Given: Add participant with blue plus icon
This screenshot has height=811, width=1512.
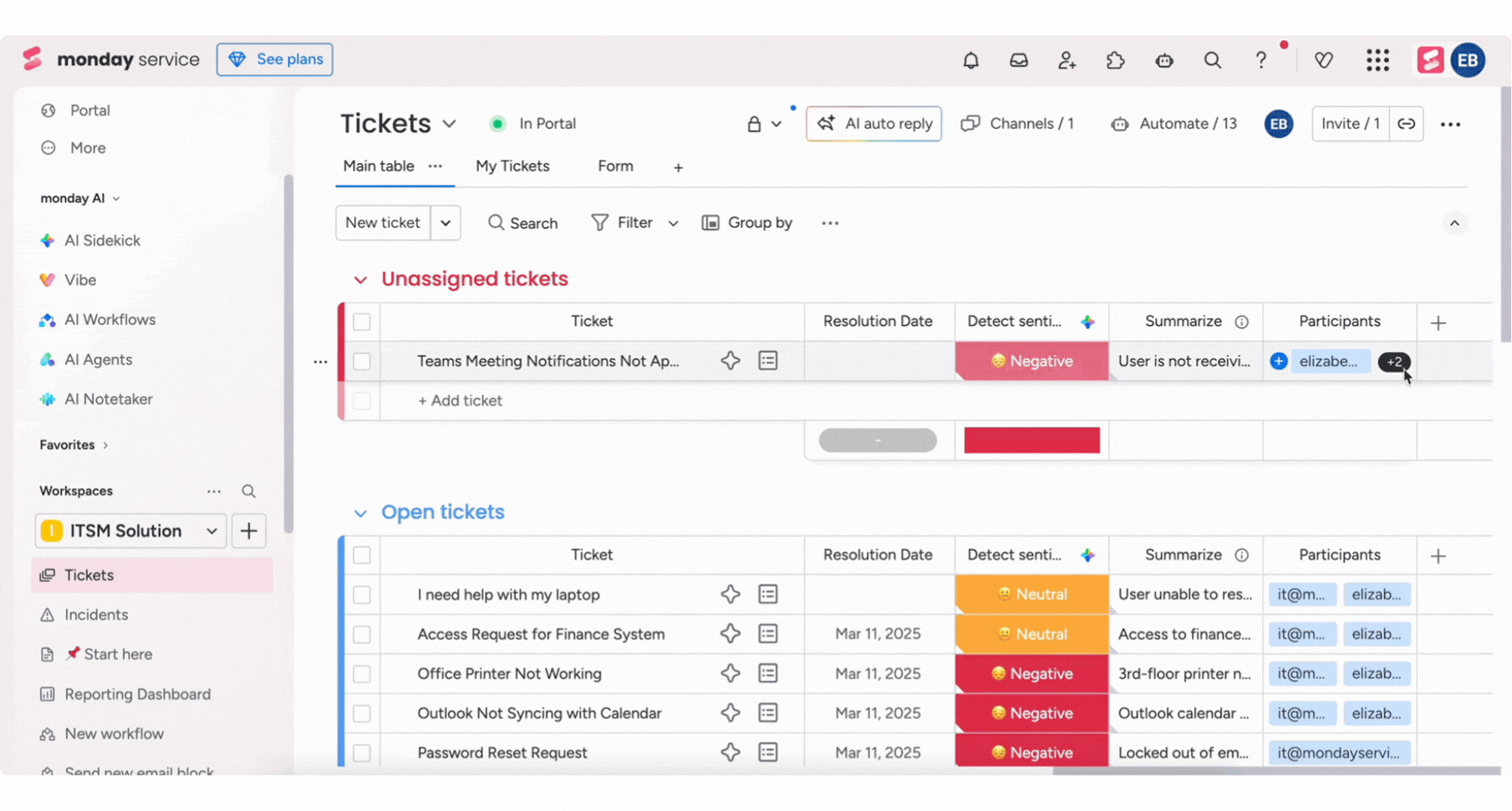Looking at the screenshot, I should [x=1279, y=361].
